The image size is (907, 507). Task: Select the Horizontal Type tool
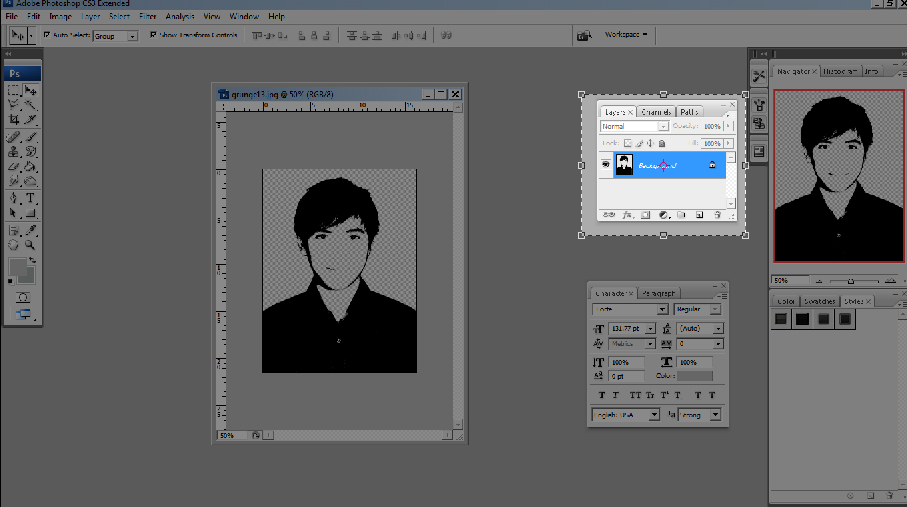[31, 198]
